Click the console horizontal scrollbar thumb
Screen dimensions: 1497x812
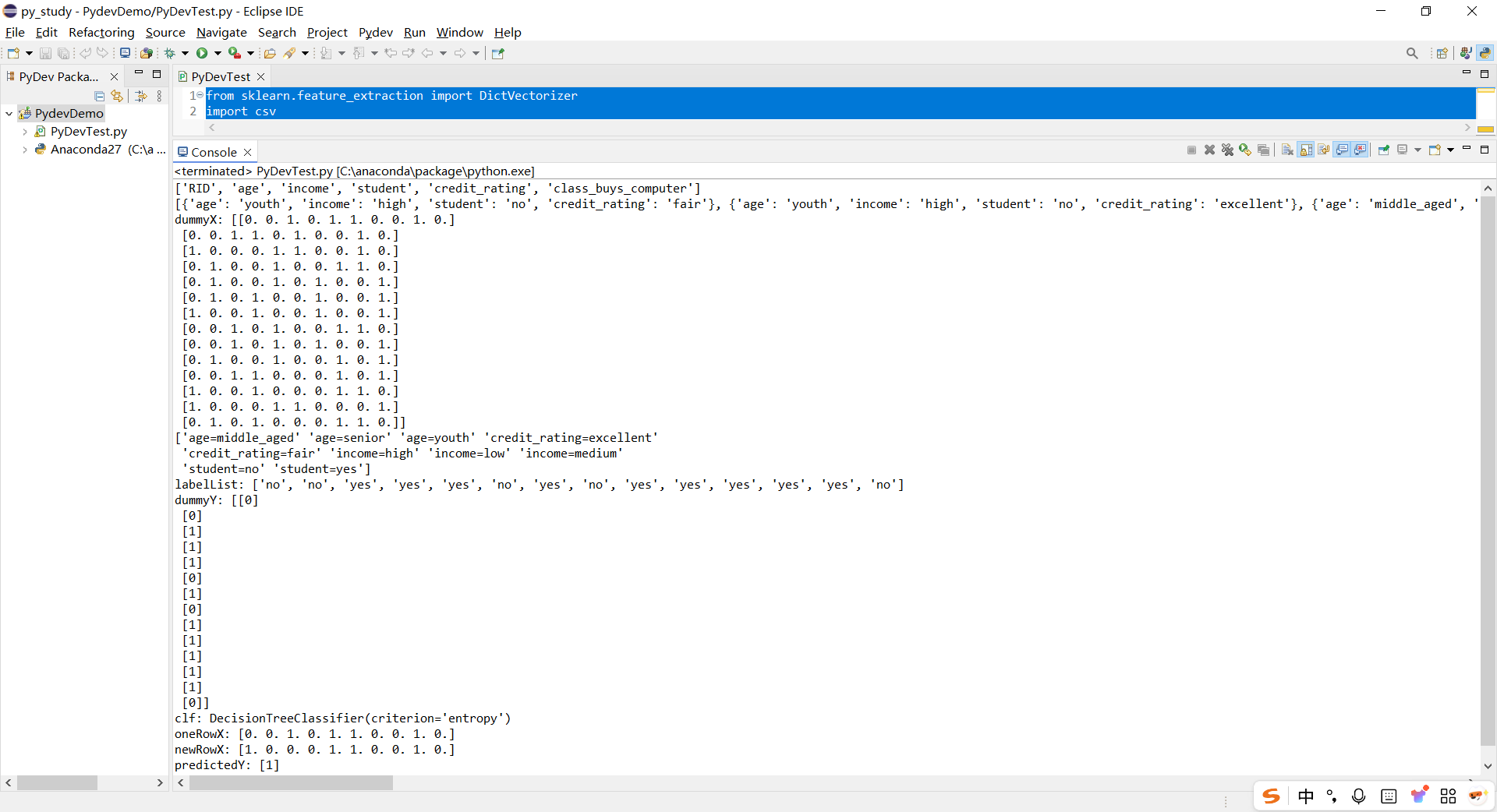[x=291, y=782]
